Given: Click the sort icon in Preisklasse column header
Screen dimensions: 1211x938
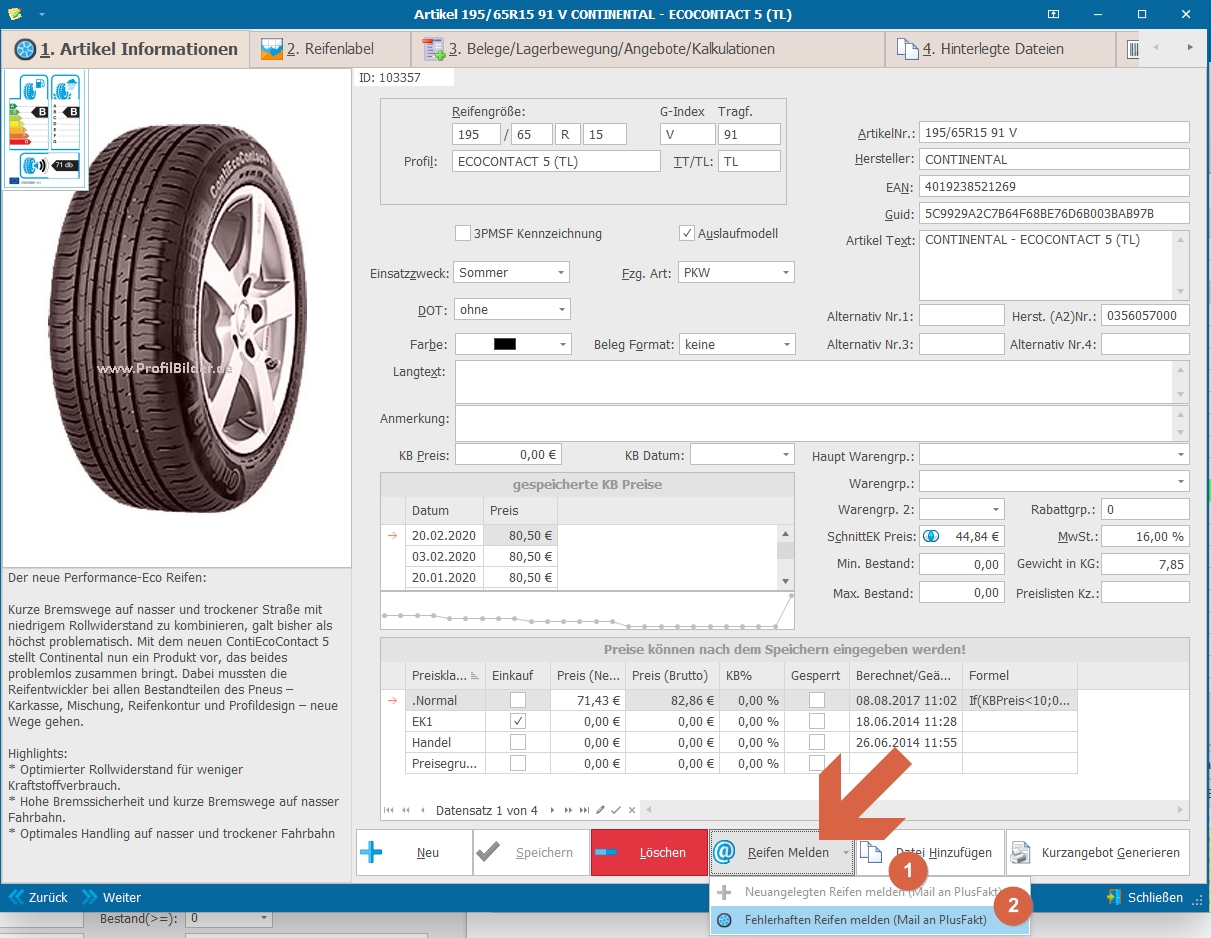Looking at the screenshot, I should click(x=474, y=675).
